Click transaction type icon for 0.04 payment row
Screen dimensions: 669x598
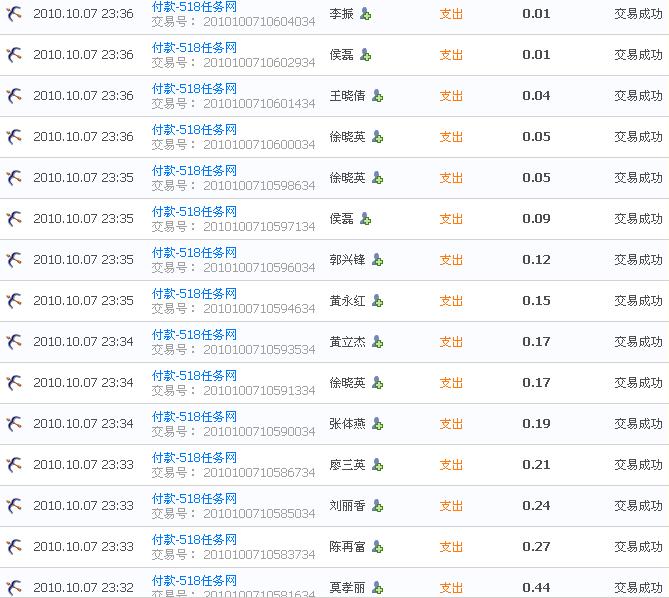click(14, 96)
